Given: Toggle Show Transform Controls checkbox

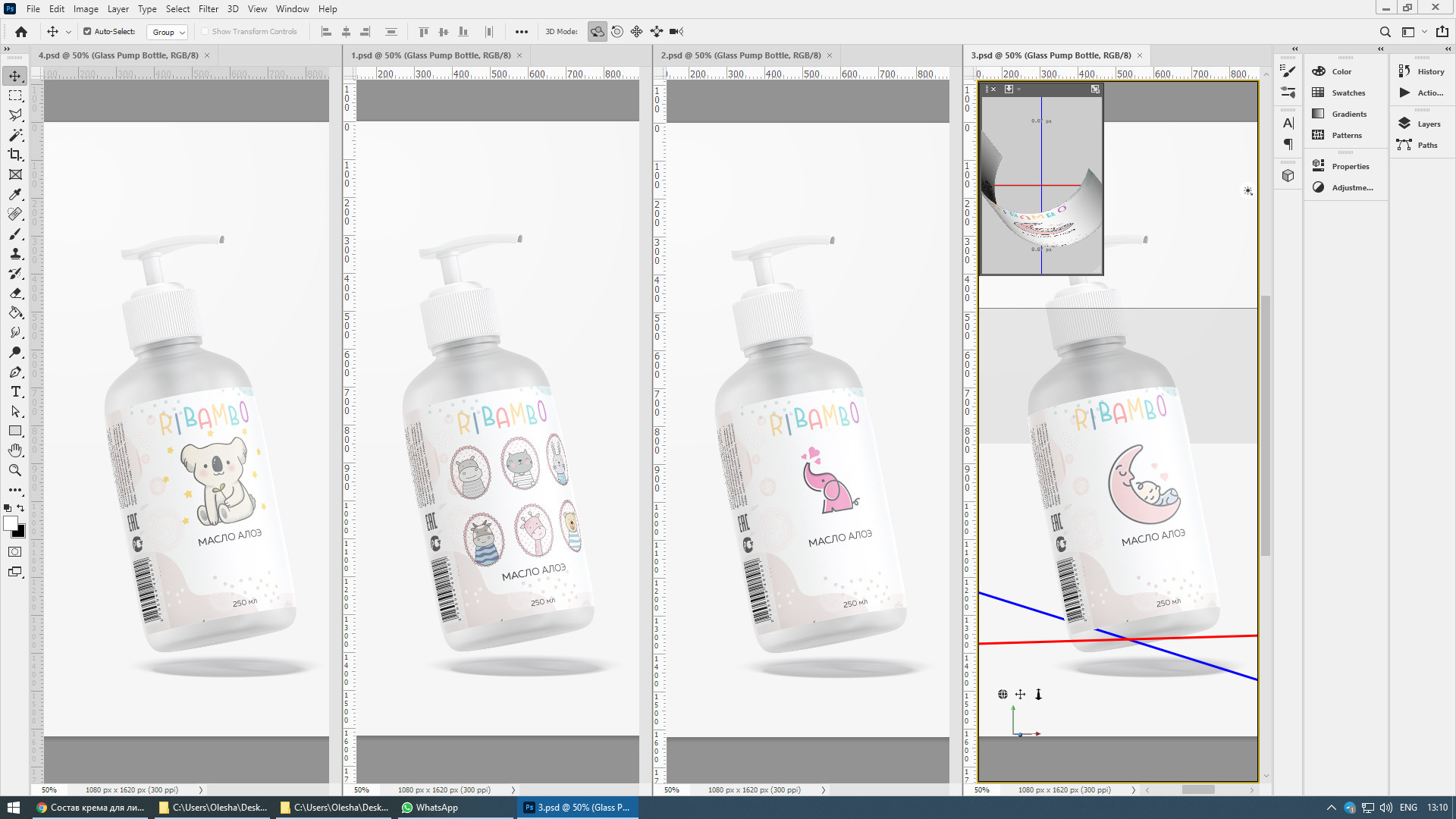Looking at the screenshot, I should pos(205,32).
